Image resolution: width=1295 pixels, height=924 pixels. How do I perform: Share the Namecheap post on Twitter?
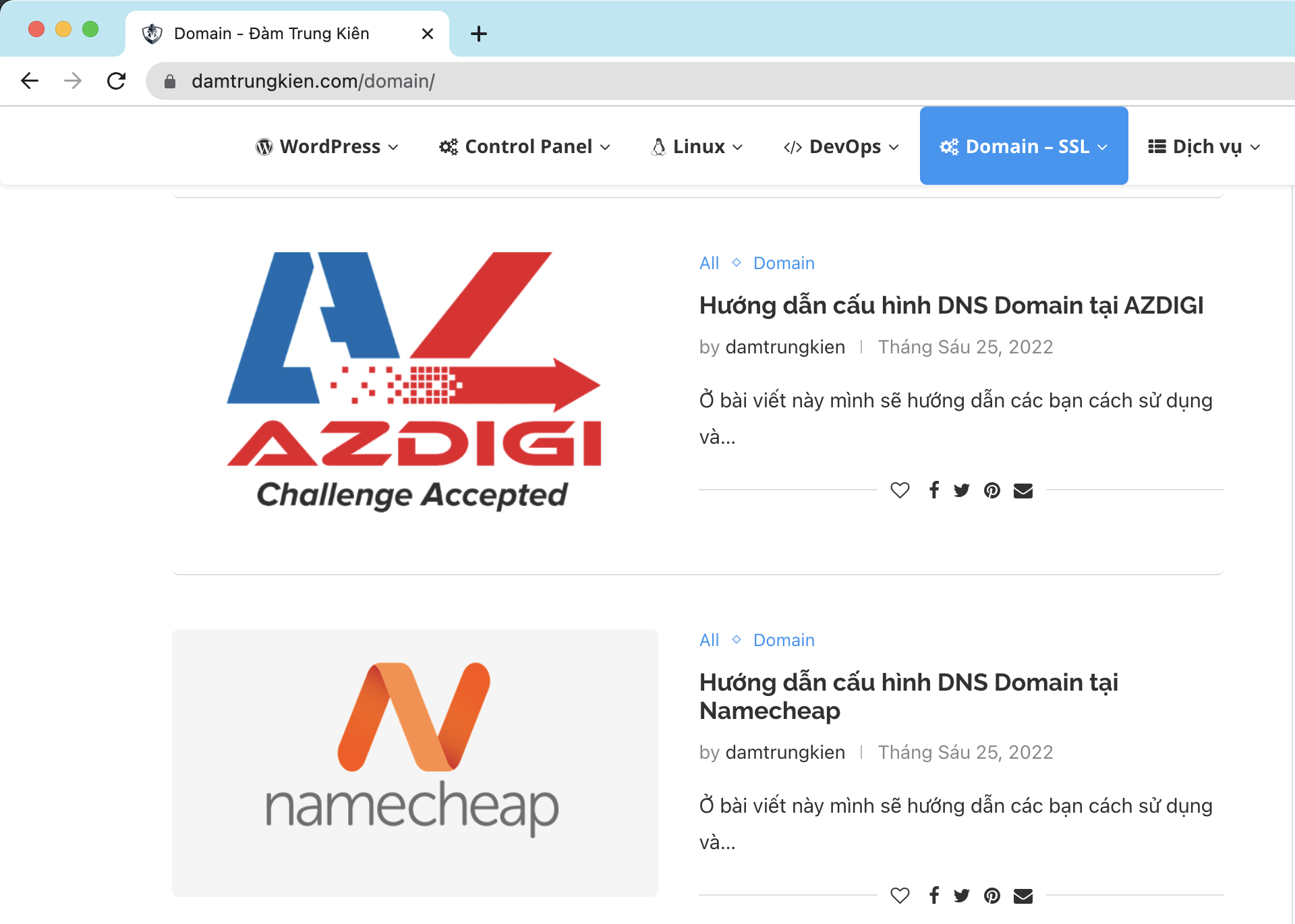962,896
